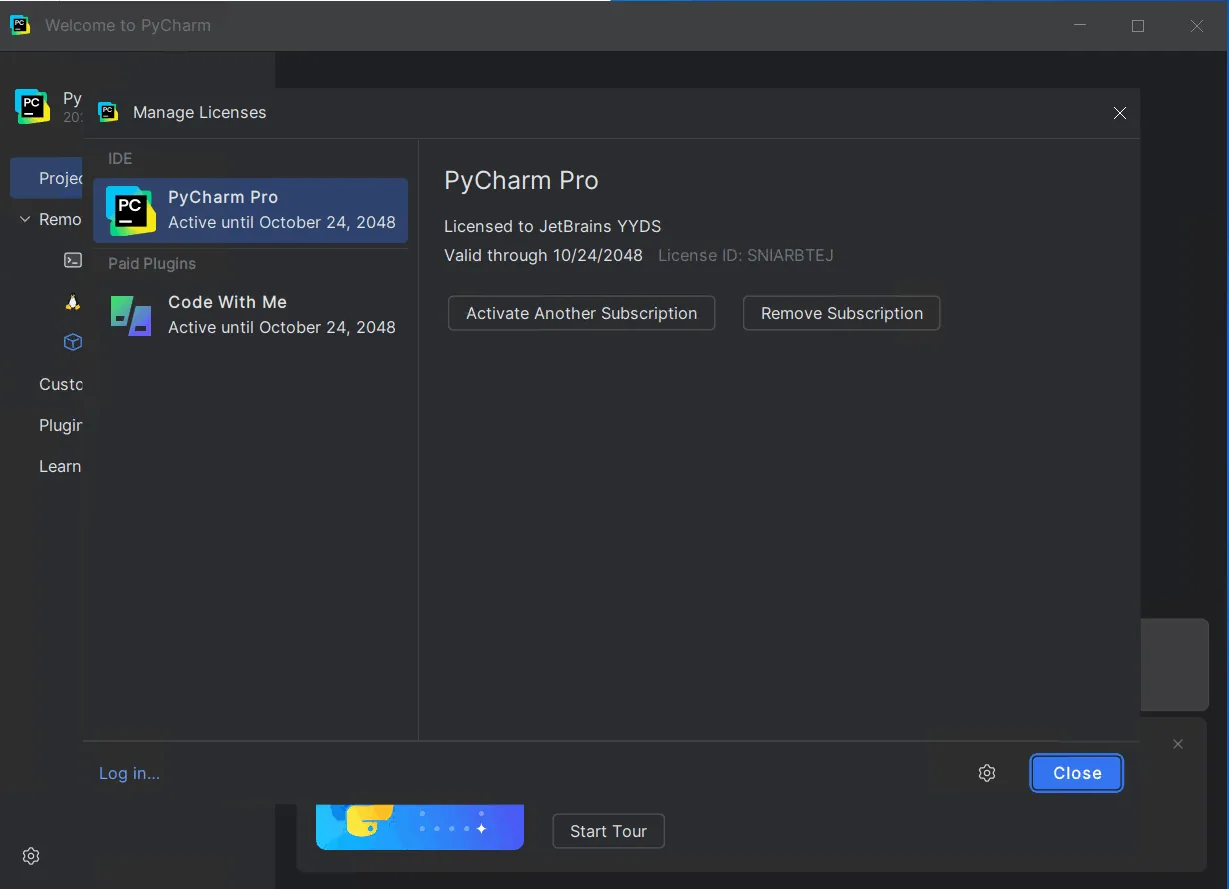Click the PyCharm icon in the window title bar
The width and height of the screenshot is (1229, 889).
pos(20,25)
